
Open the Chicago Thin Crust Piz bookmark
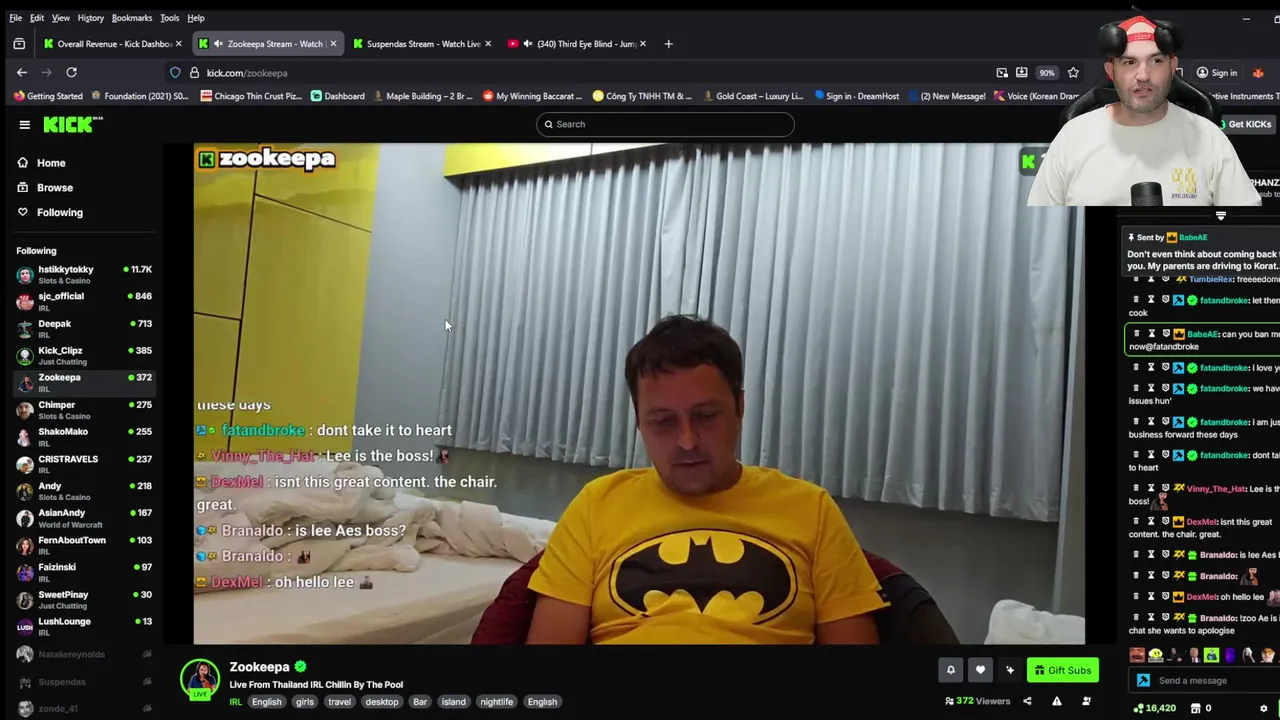(x=252, y=96)
